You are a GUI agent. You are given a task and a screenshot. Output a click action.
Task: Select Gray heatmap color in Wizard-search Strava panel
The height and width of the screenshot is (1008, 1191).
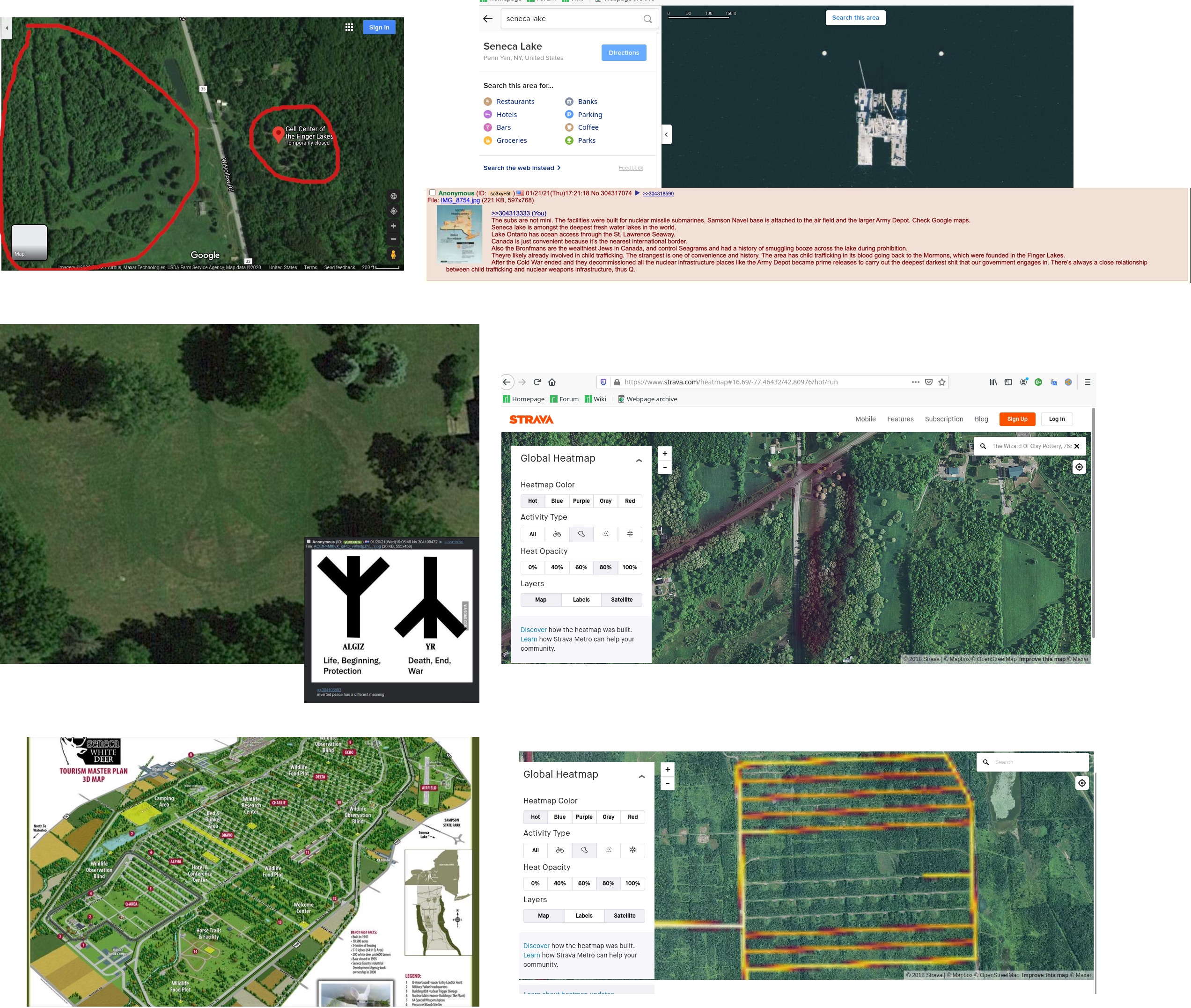[606, 501]
